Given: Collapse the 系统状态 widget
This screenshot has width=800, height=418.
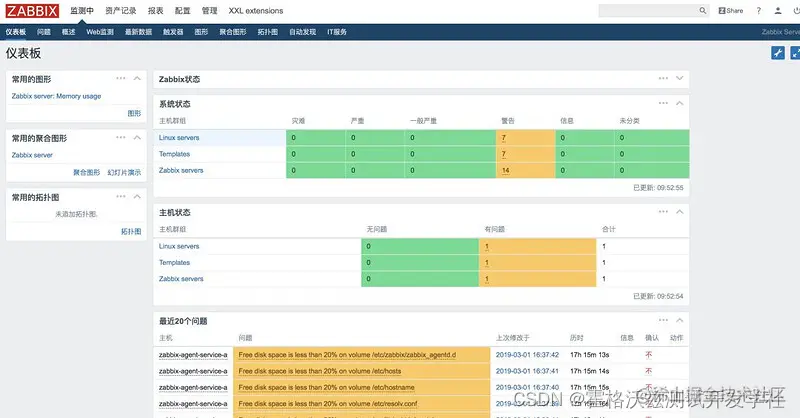Looking at the screenshot, I should (680, 103).
